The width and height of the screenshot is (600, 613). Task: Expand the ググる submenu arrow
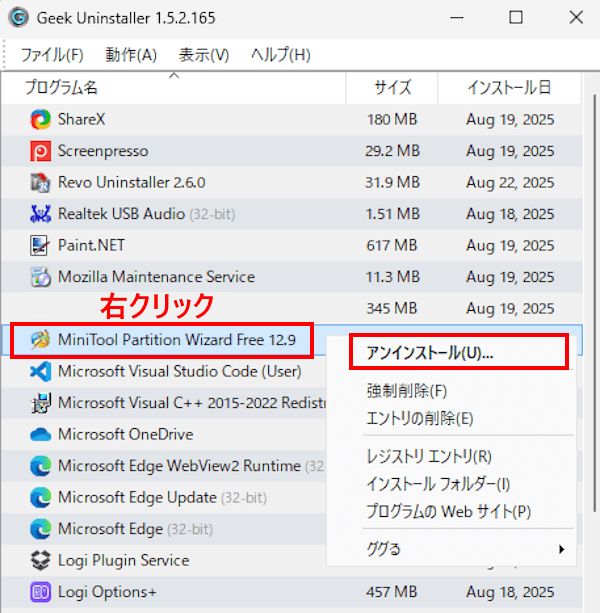point(562,549)
